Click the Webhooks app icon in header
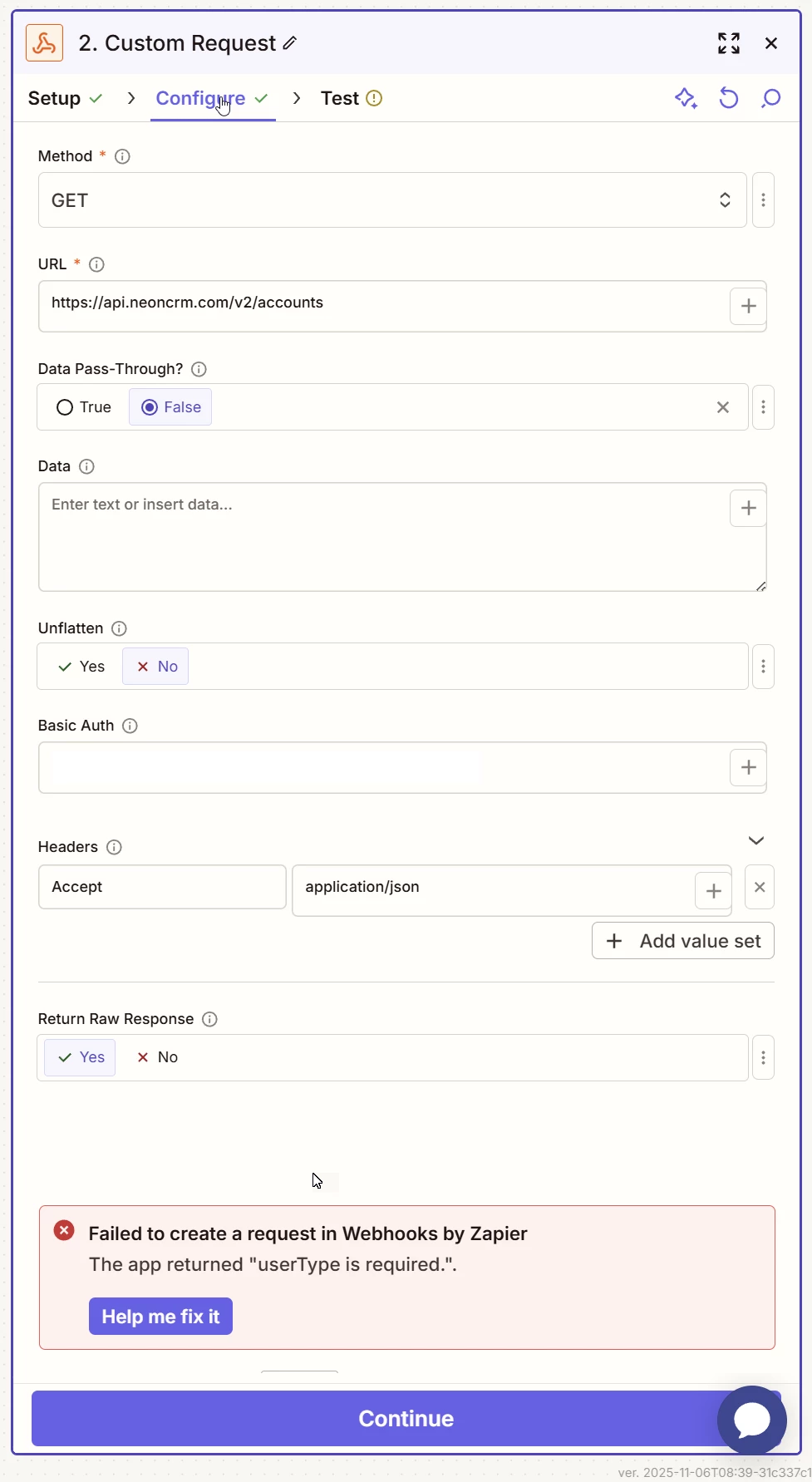 tap(44, 43)
